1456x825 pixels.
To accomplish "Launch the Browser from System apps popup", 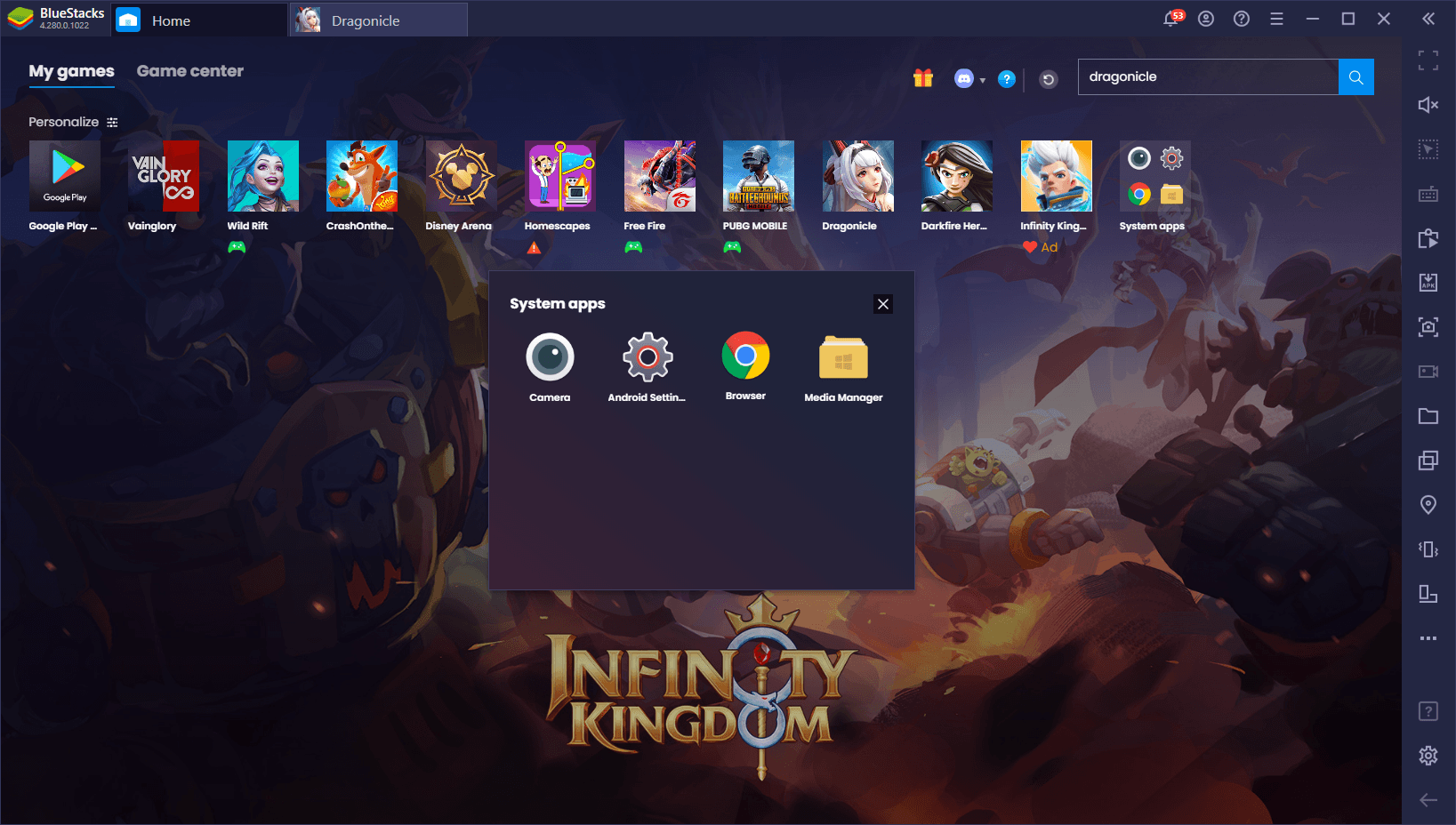I will click(745, 356).
